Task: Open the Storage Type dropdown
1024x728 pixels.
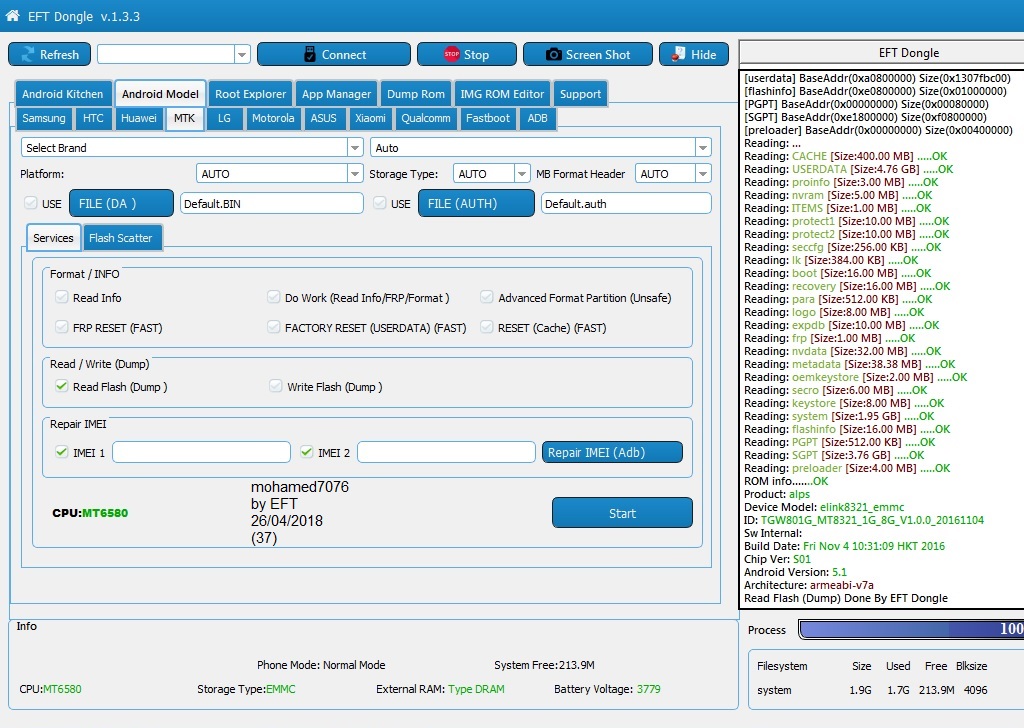Action: [x=521, y=174]
